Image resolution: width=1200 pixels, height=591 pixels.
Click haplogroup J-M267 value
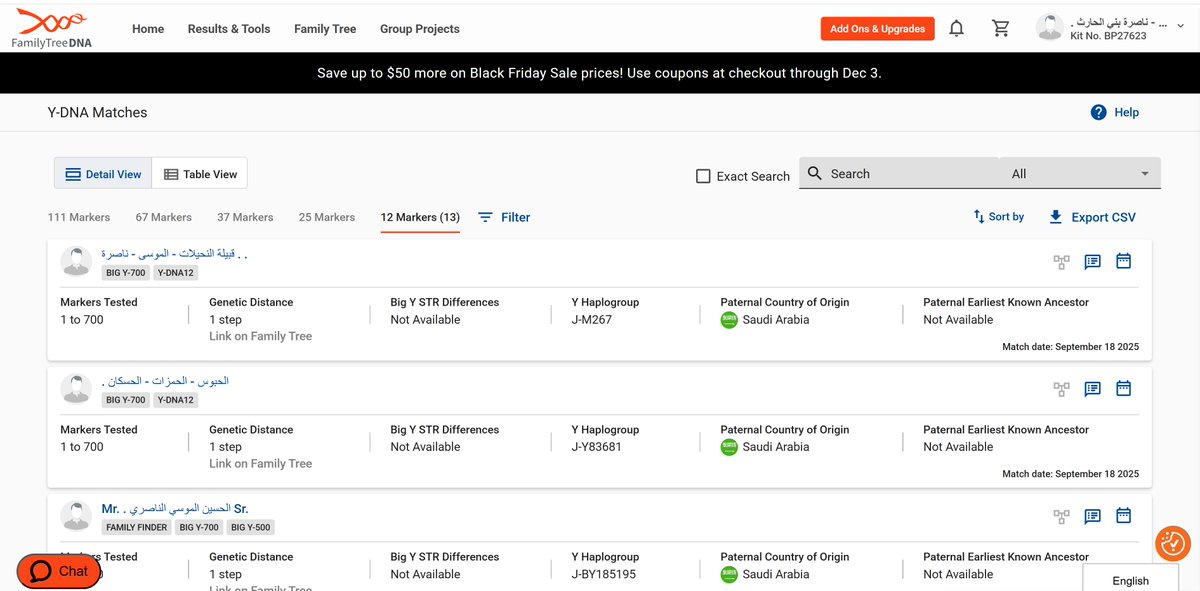point(592,320)
